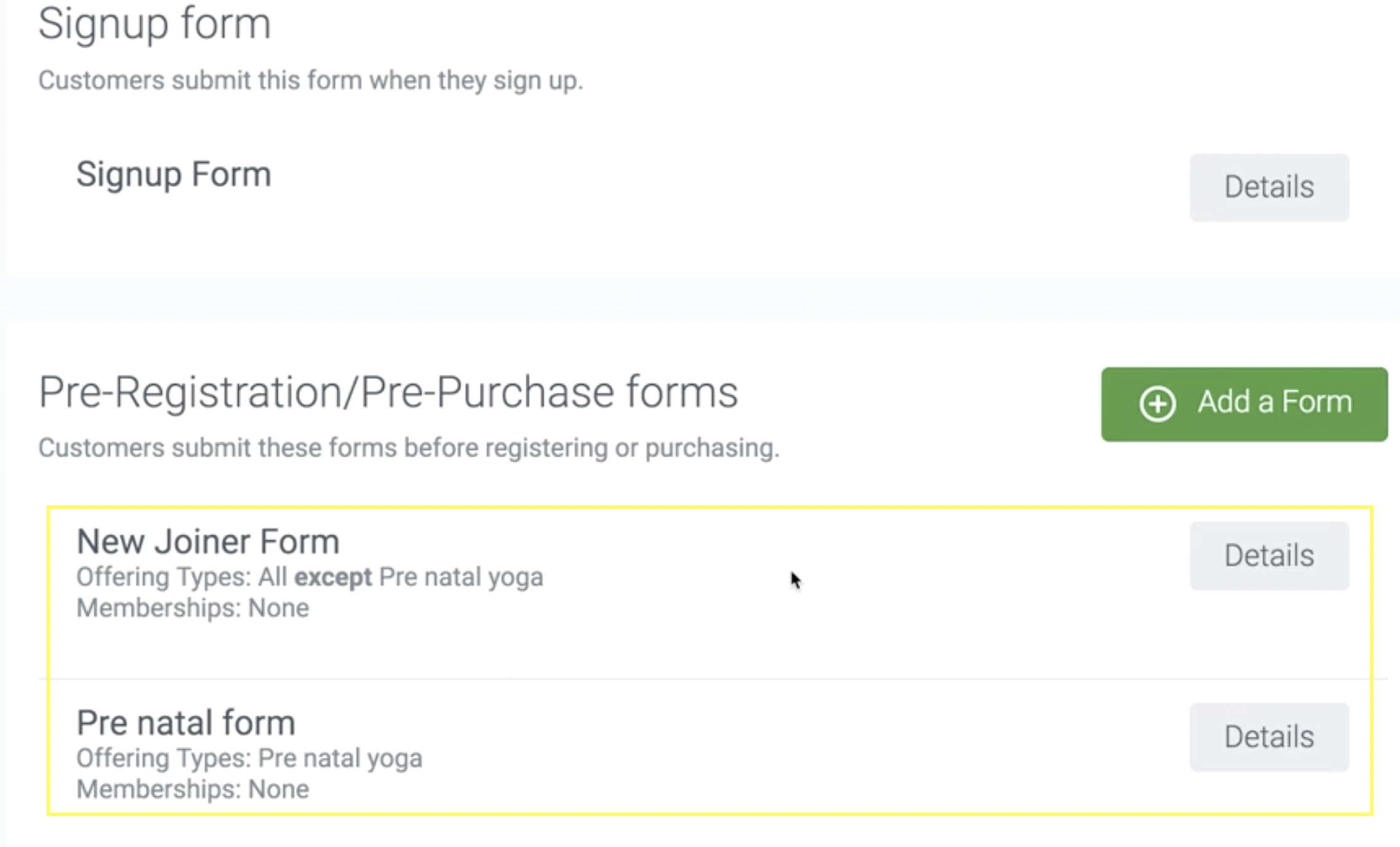Open Details for Pre natal form
The width and height of the screenshot is (1400, 847).
click(x=1269, y=737)
